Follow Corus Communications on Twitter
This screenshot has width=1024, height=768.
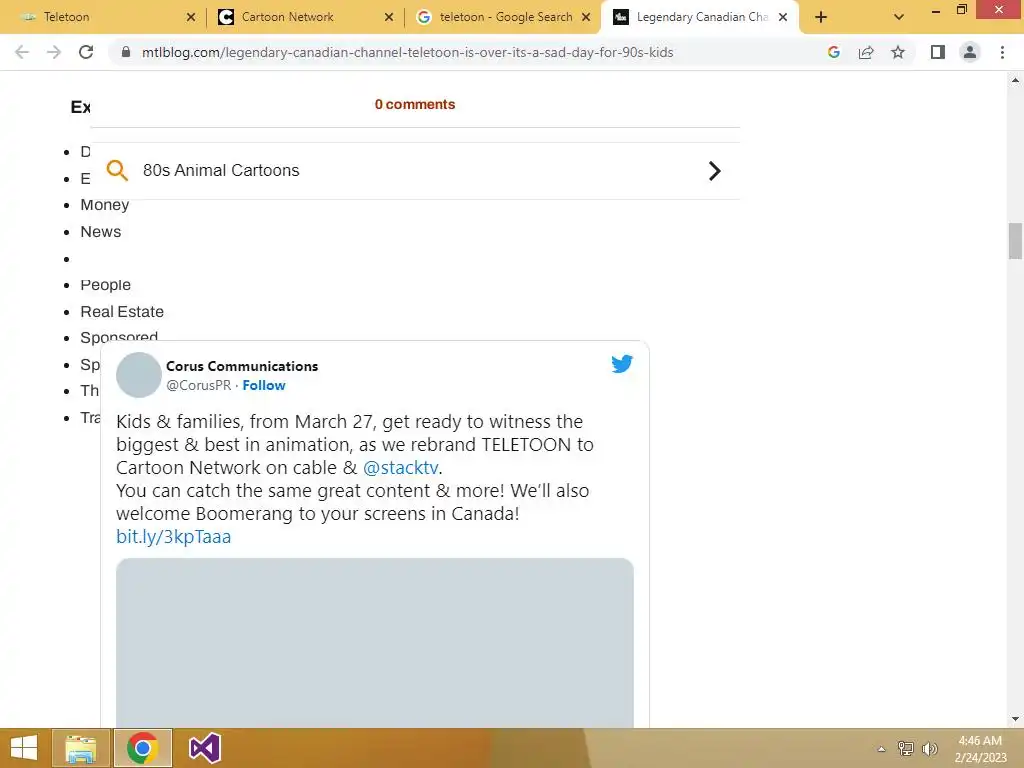pyautogui.click(x=264, y=385)
